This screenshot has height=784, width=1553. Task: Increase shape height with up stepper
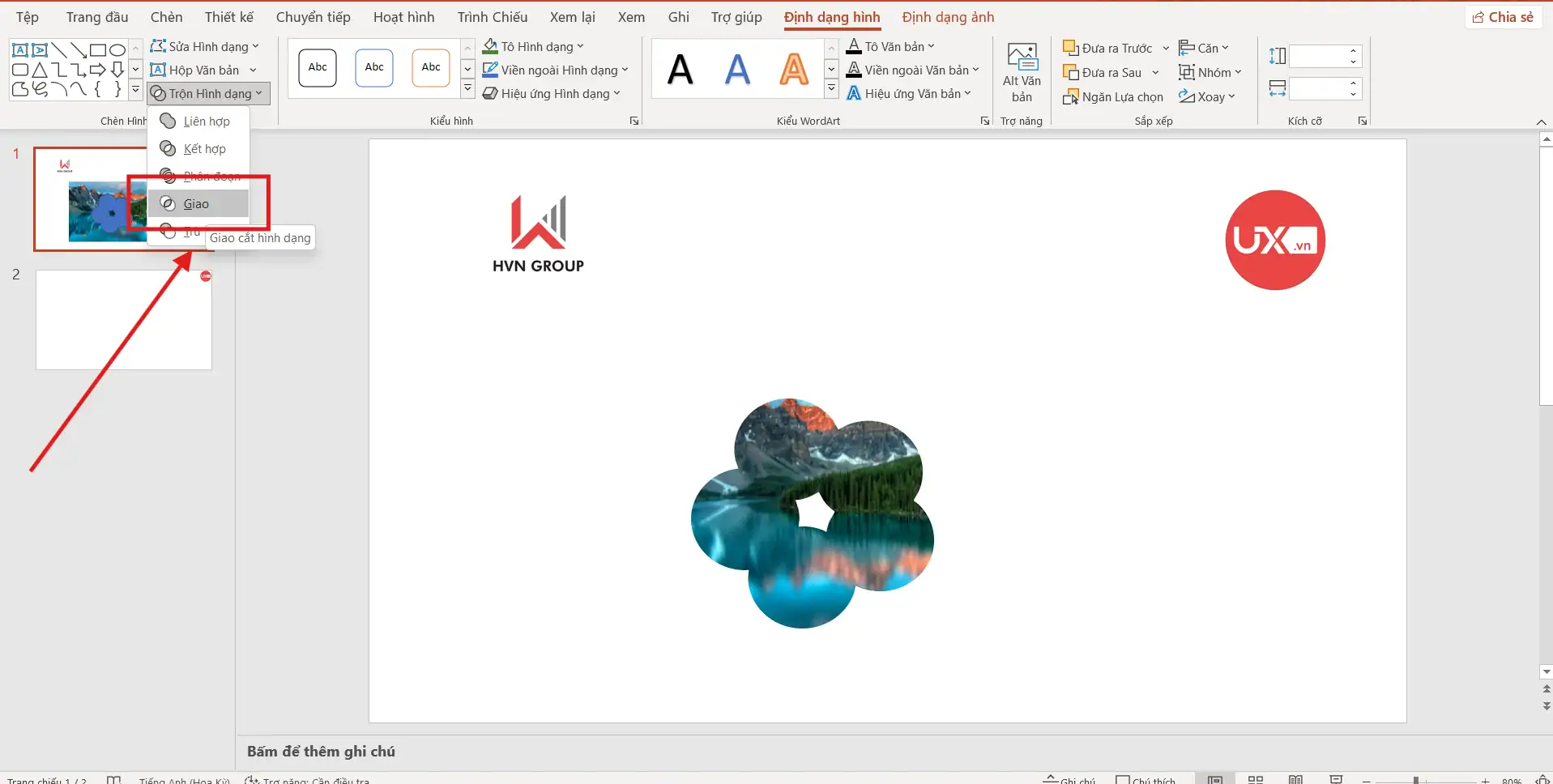click(1353, 51)
